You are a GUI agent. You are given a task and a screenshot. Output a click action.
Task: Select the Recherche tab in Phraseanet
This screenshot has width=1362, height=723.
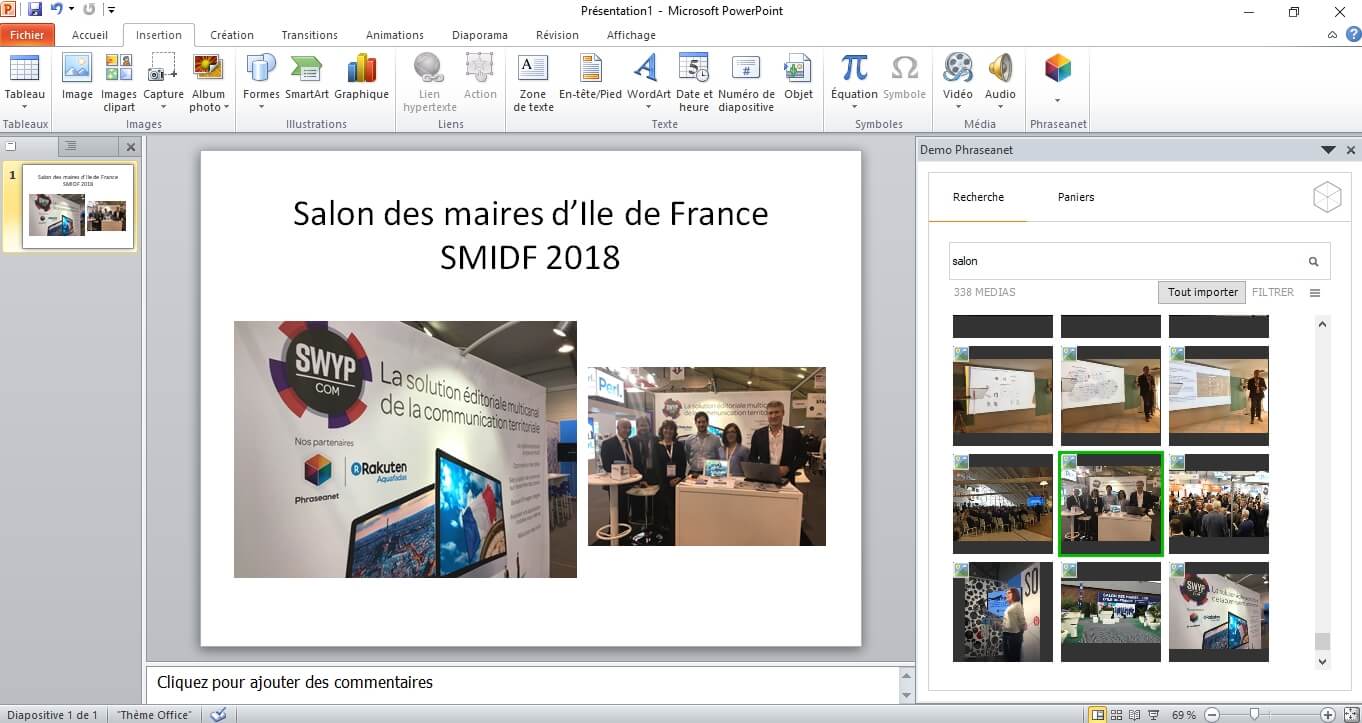pos(978,197)
